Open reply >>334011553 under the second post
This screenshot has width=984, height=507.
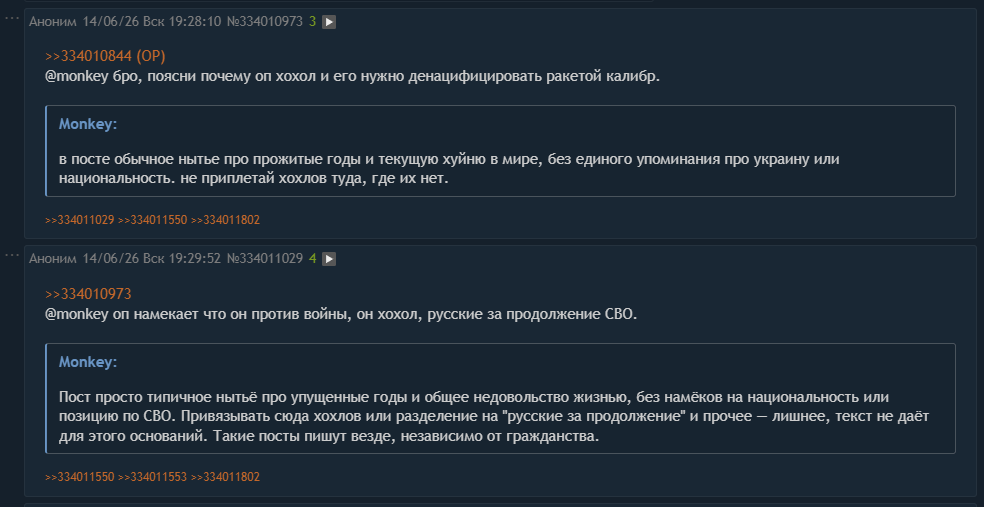pos(152,477)
